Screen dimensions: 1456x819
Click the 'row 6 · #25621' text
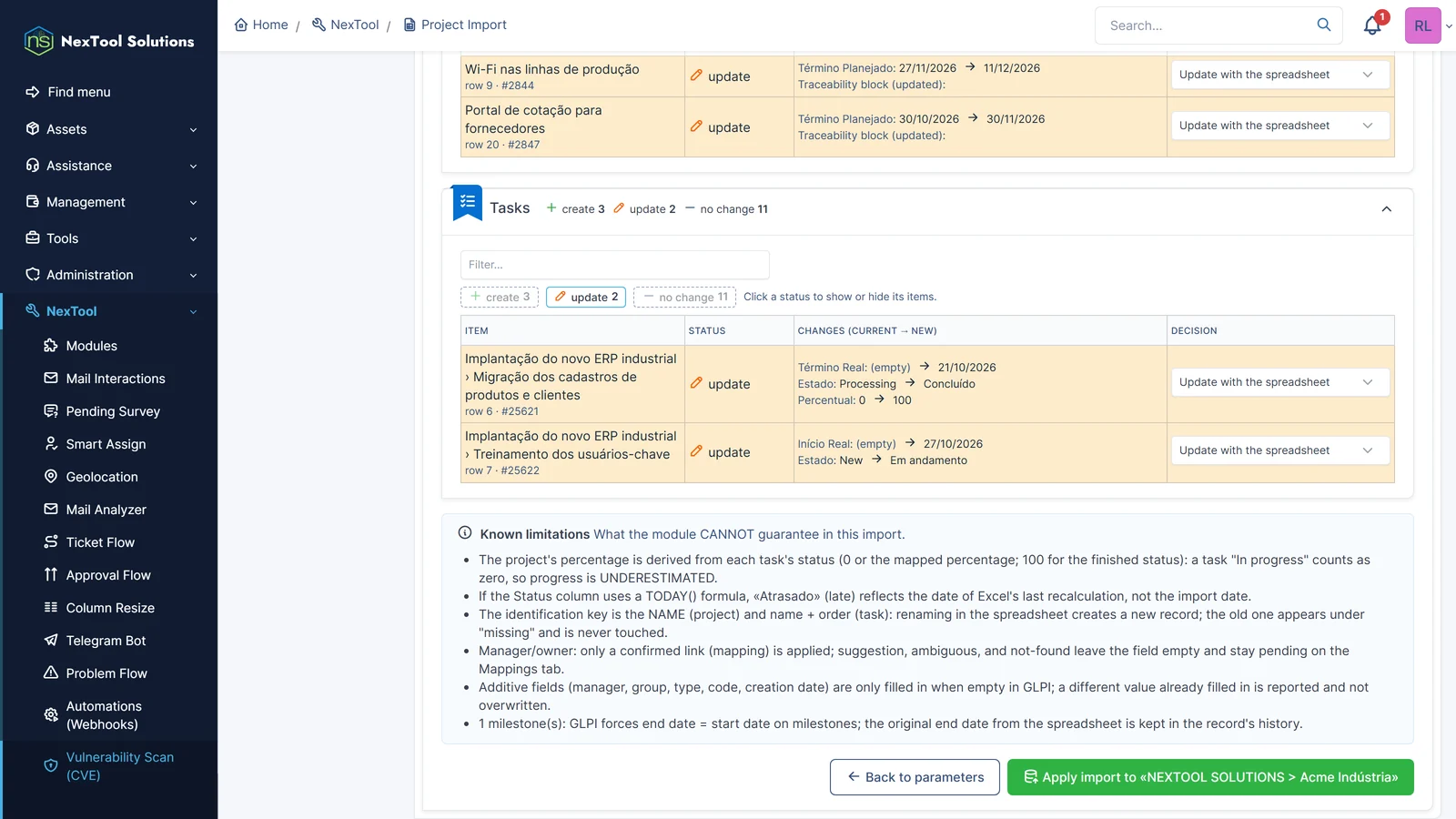point(501,411)
